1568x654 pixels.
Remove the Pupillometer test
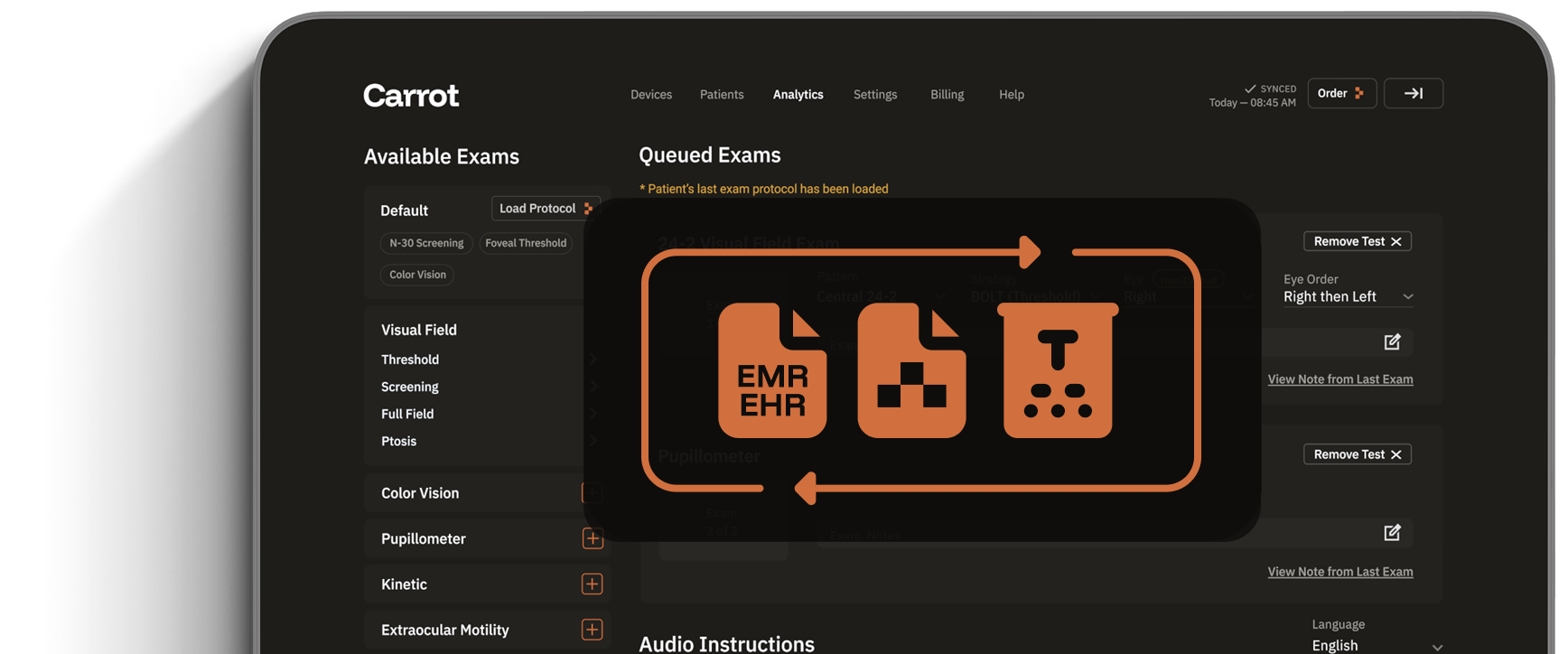click(1357, 454)
